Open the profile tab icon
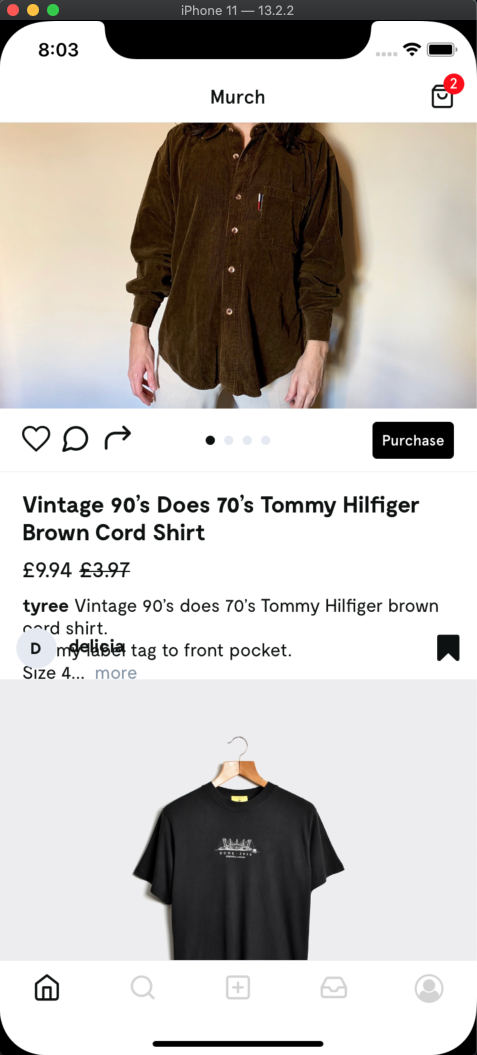The image size is (477, 1055). click(429, 988)
